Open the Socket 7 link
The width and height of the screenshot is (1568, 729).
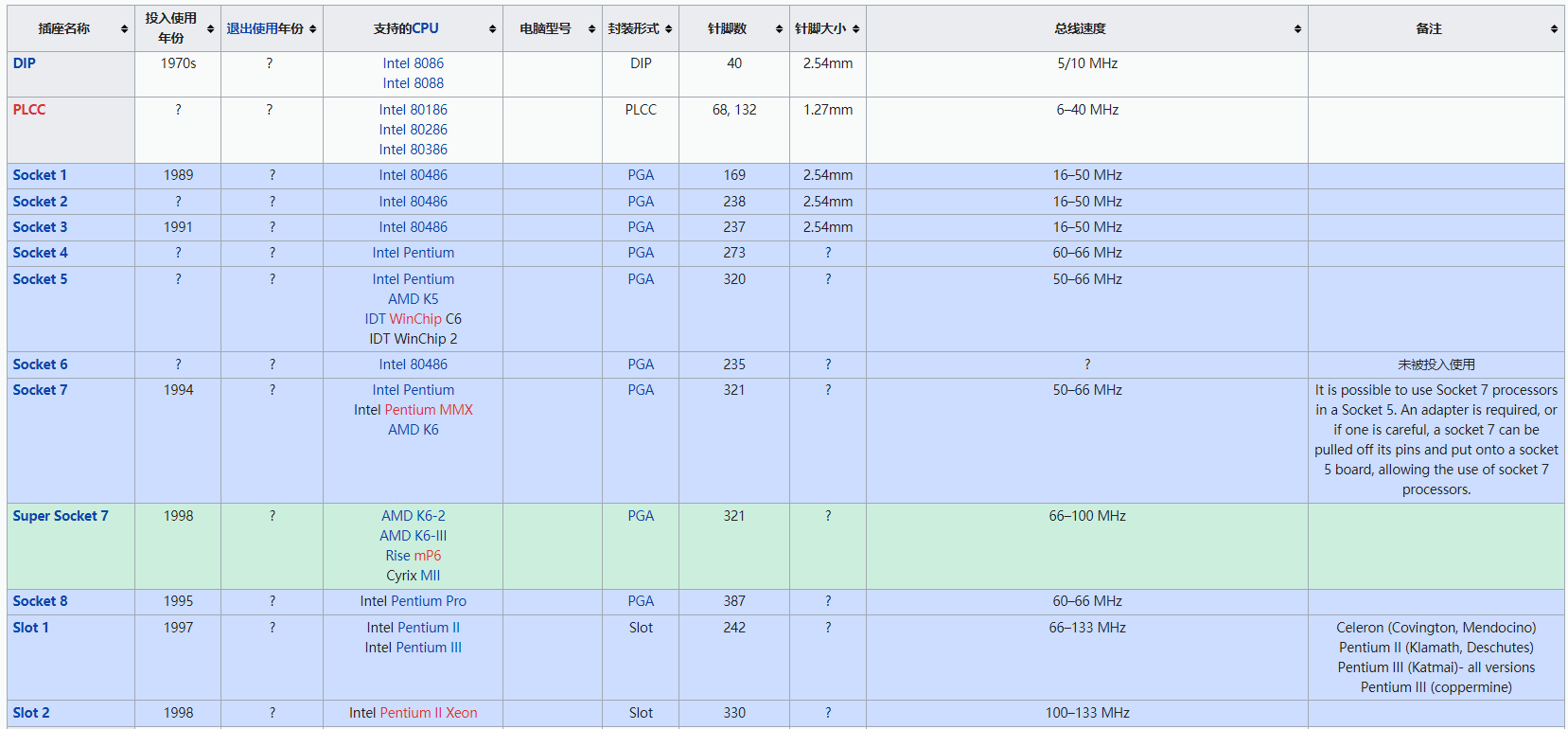pos(40,390)
